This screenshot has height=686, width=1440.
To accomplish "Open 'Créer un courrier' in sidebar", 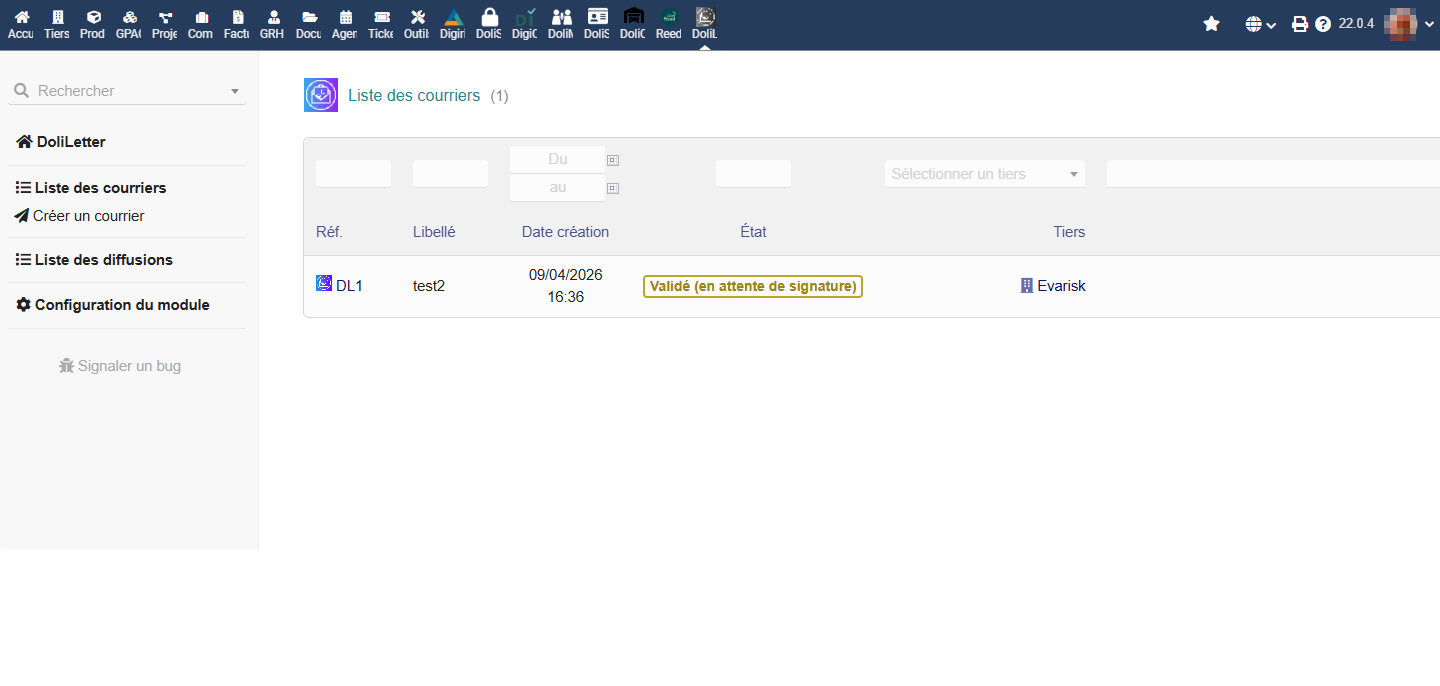I will tap(88, 216).
